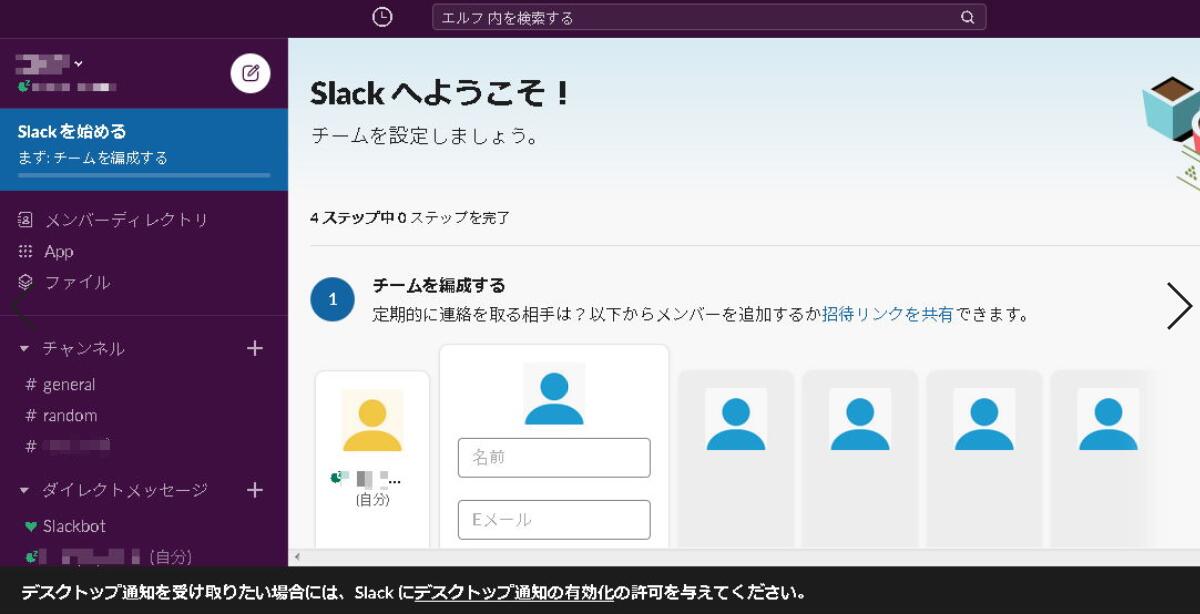
Task: Open the history clock icon
Action: click(382, 17)
